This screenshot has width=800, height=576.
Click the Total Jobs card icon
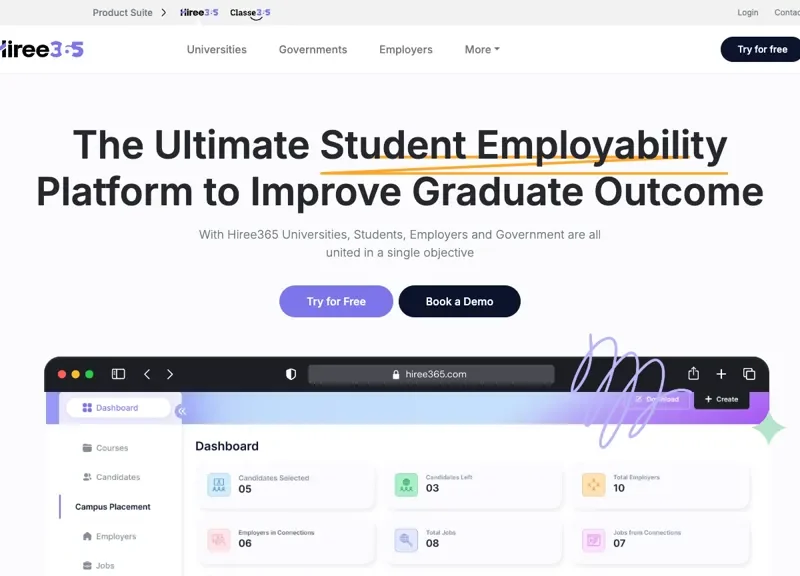tap(406, 540)
